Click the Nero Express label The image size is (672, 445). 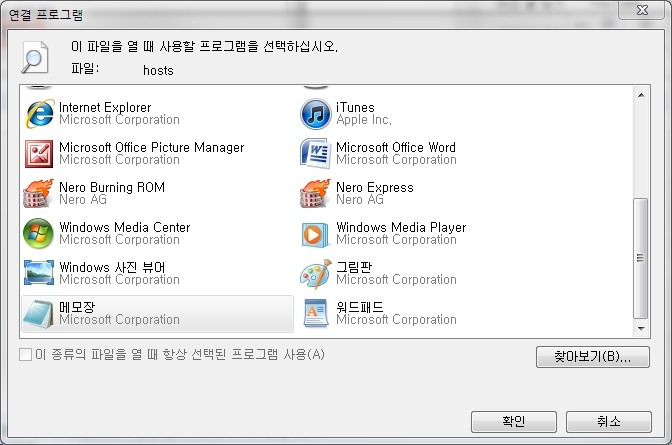point(375,187)
